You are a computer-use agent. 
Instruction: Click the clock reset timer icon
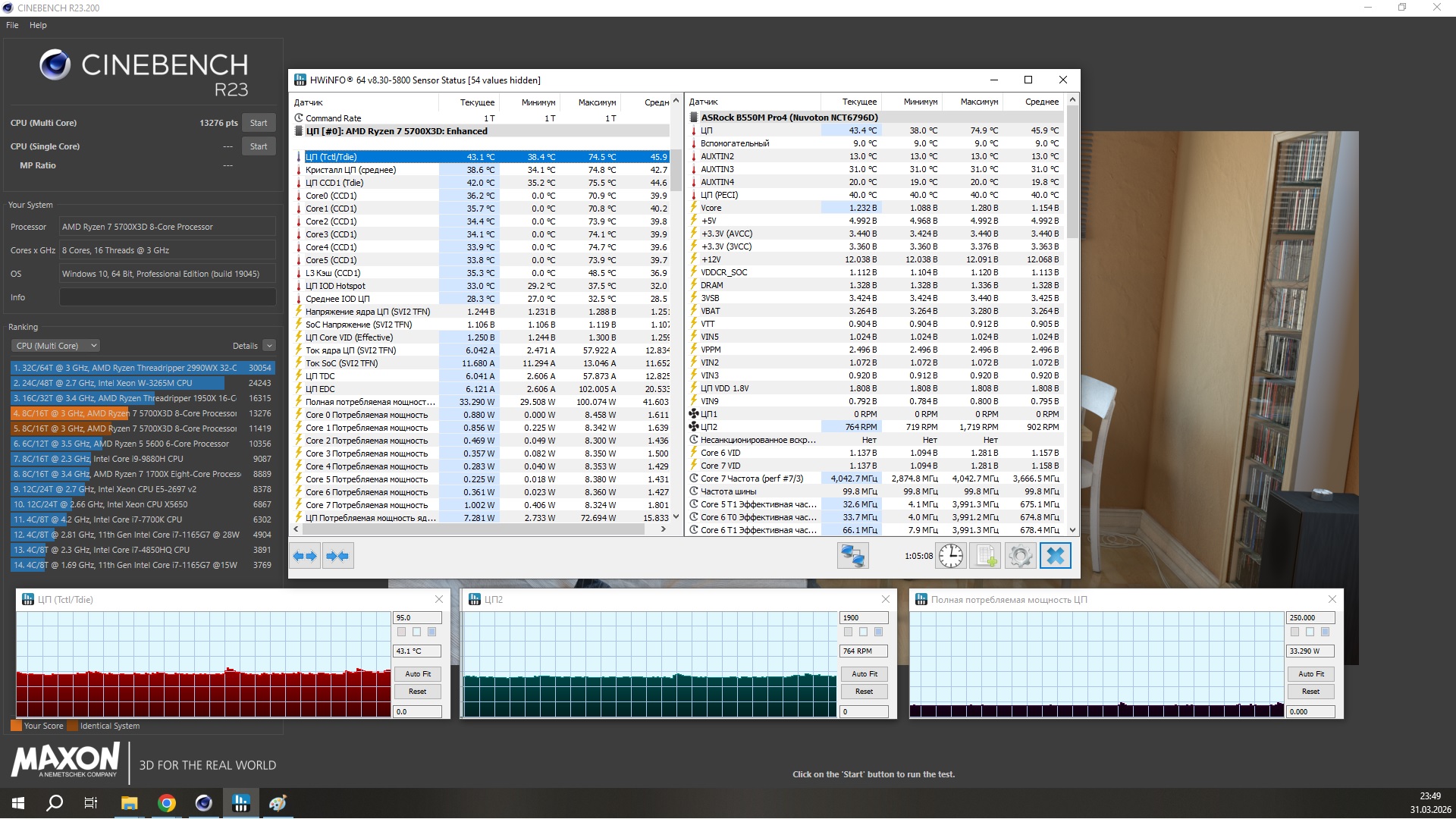[950, 556]
